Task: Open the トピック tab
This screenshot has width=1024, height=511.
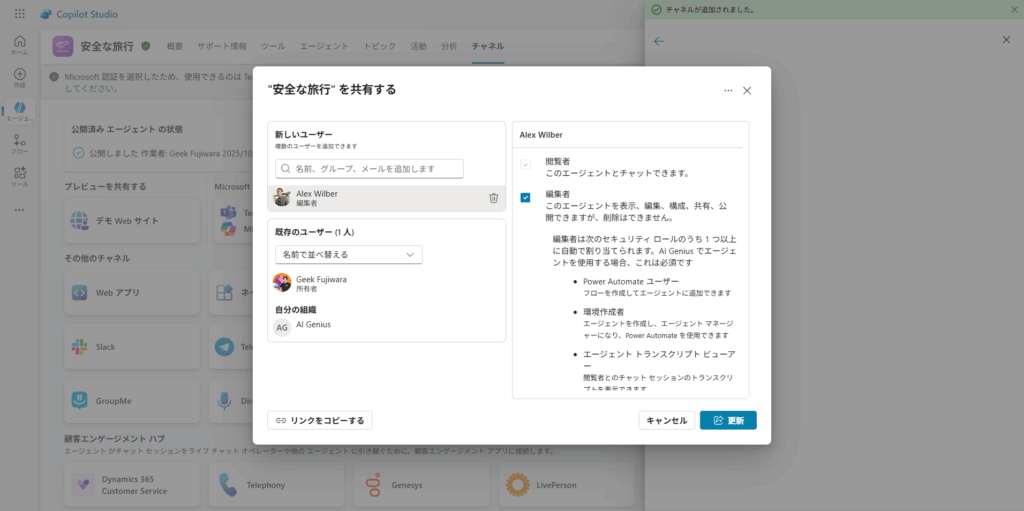Action: (x=379, y=46)
